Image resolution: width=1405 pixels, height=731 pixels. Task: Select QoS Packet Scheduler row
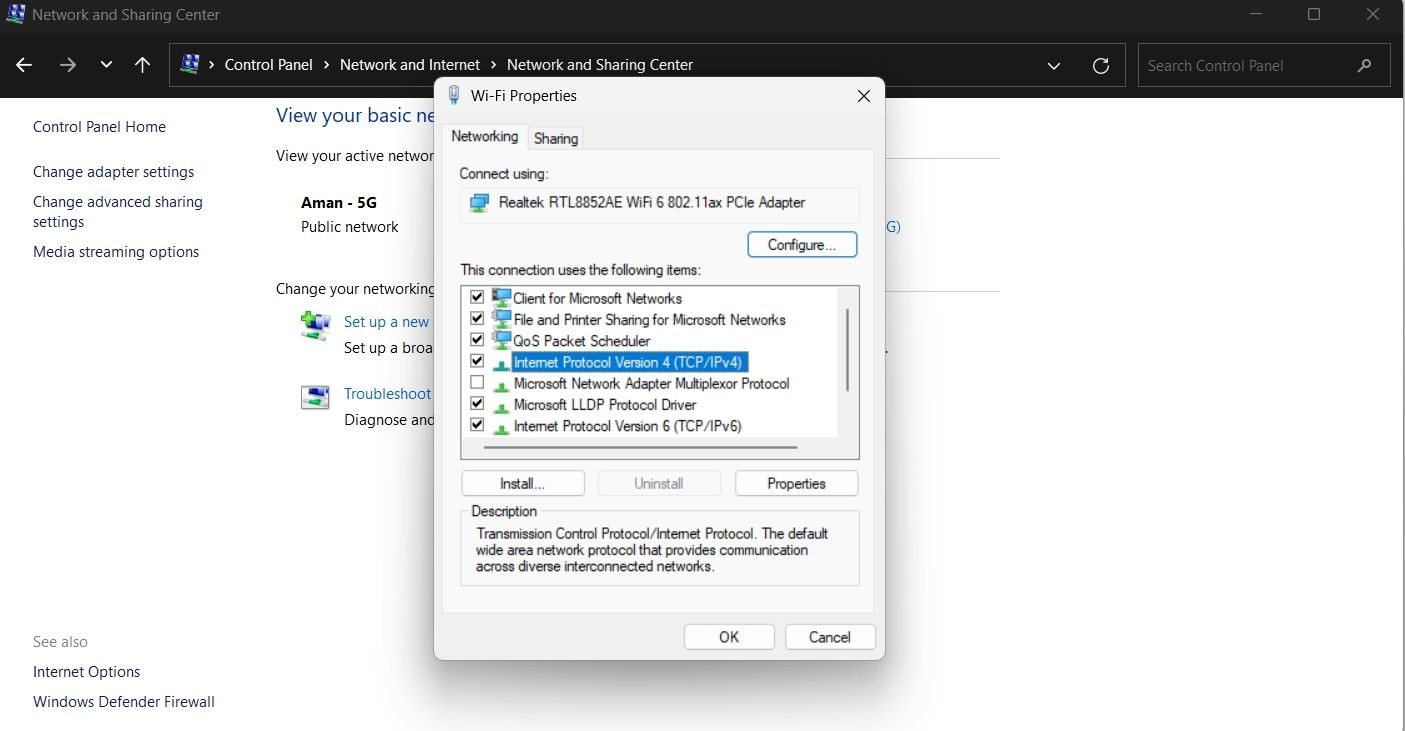(x=582, y=341)
